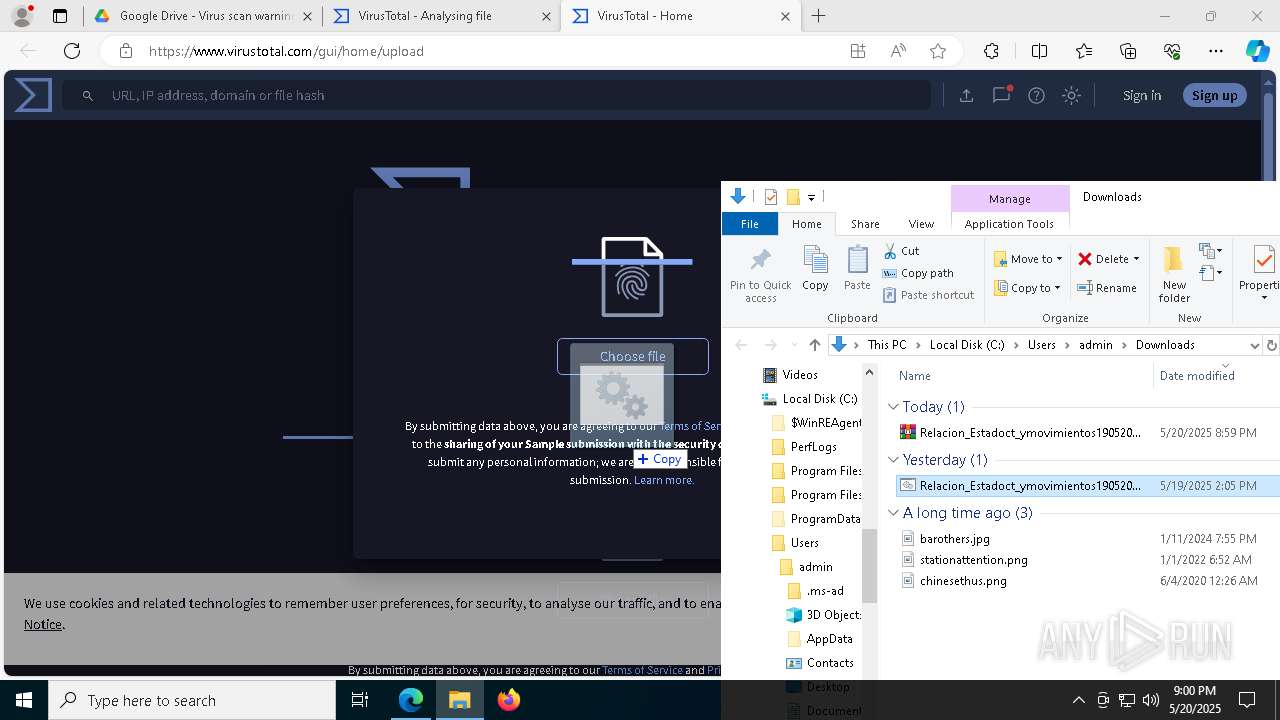Add this page to favorites star icon
This screenshot has width=1280, height=720.
click(938, 51)
